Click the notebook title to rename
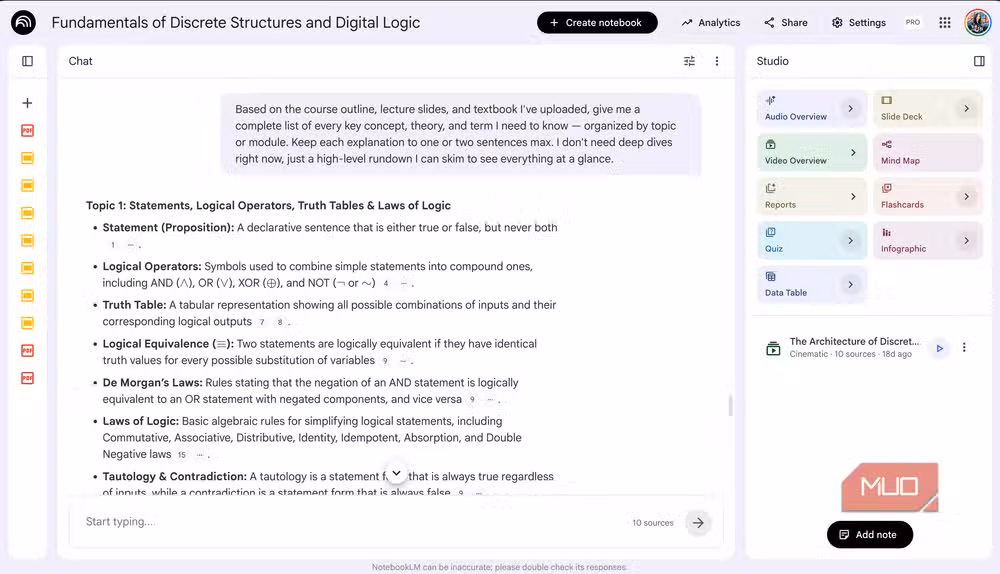The image size is (1000, 574). coord(235,22)
